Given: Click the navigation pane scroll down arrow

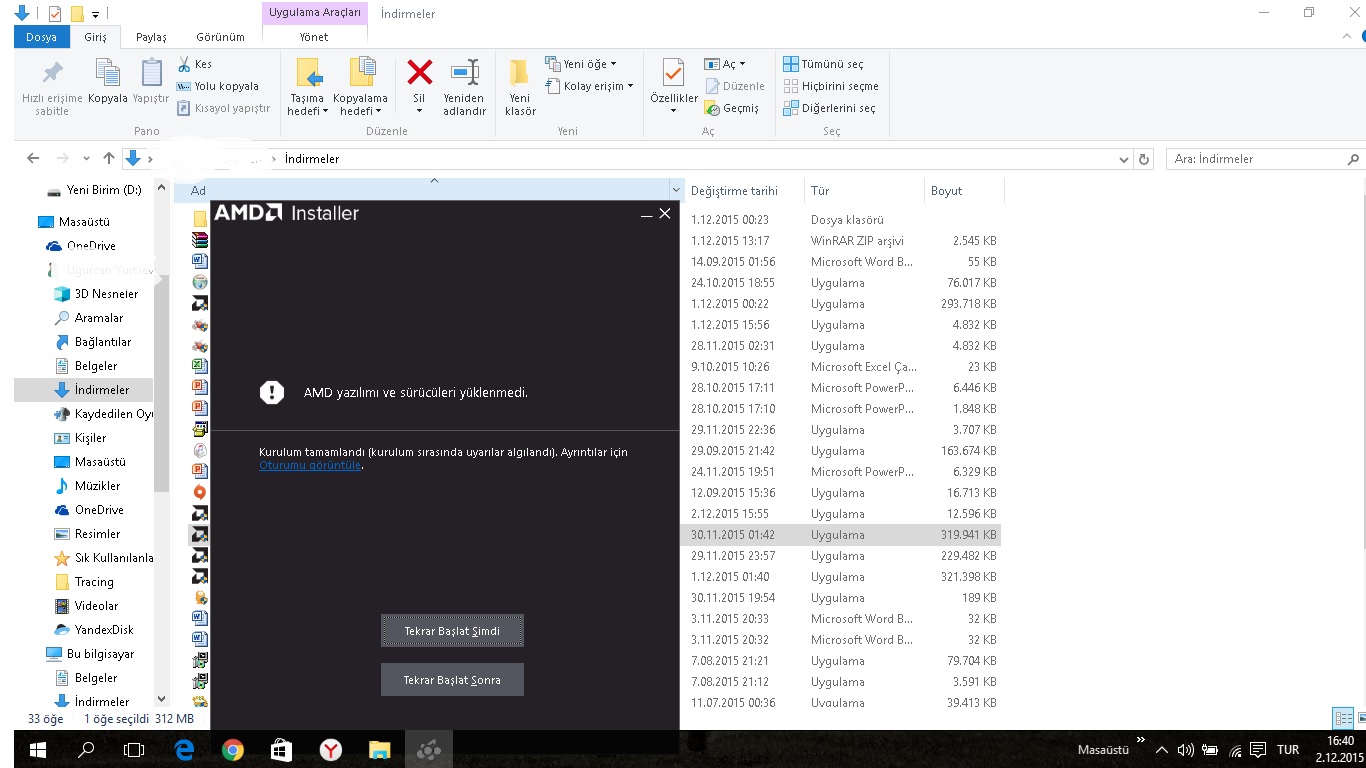Looking at the screenshot, I should (x=162, y=700).
